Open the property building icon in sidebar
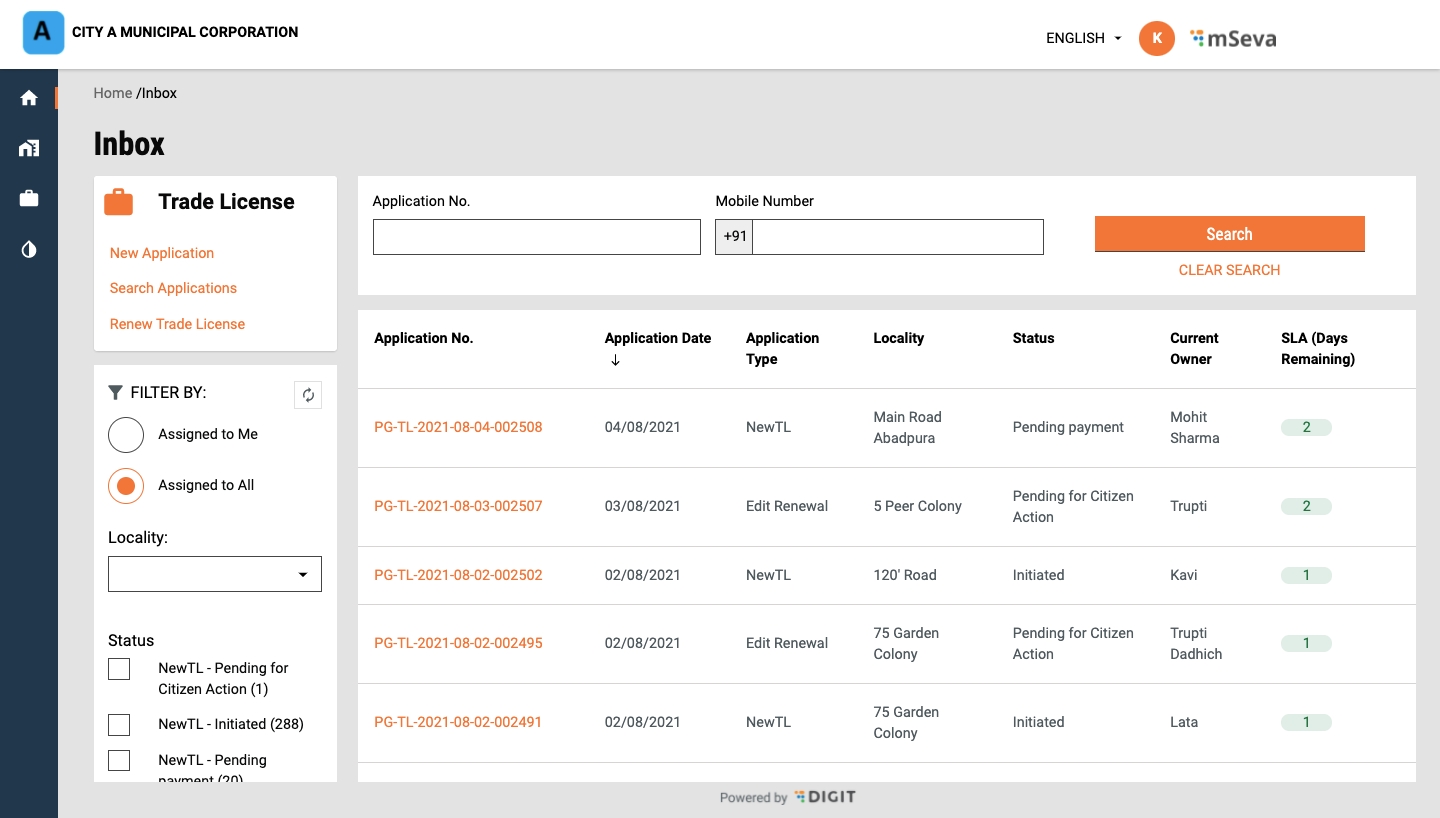The height and width of the screenshot is (818, 1440). point(29,148)
